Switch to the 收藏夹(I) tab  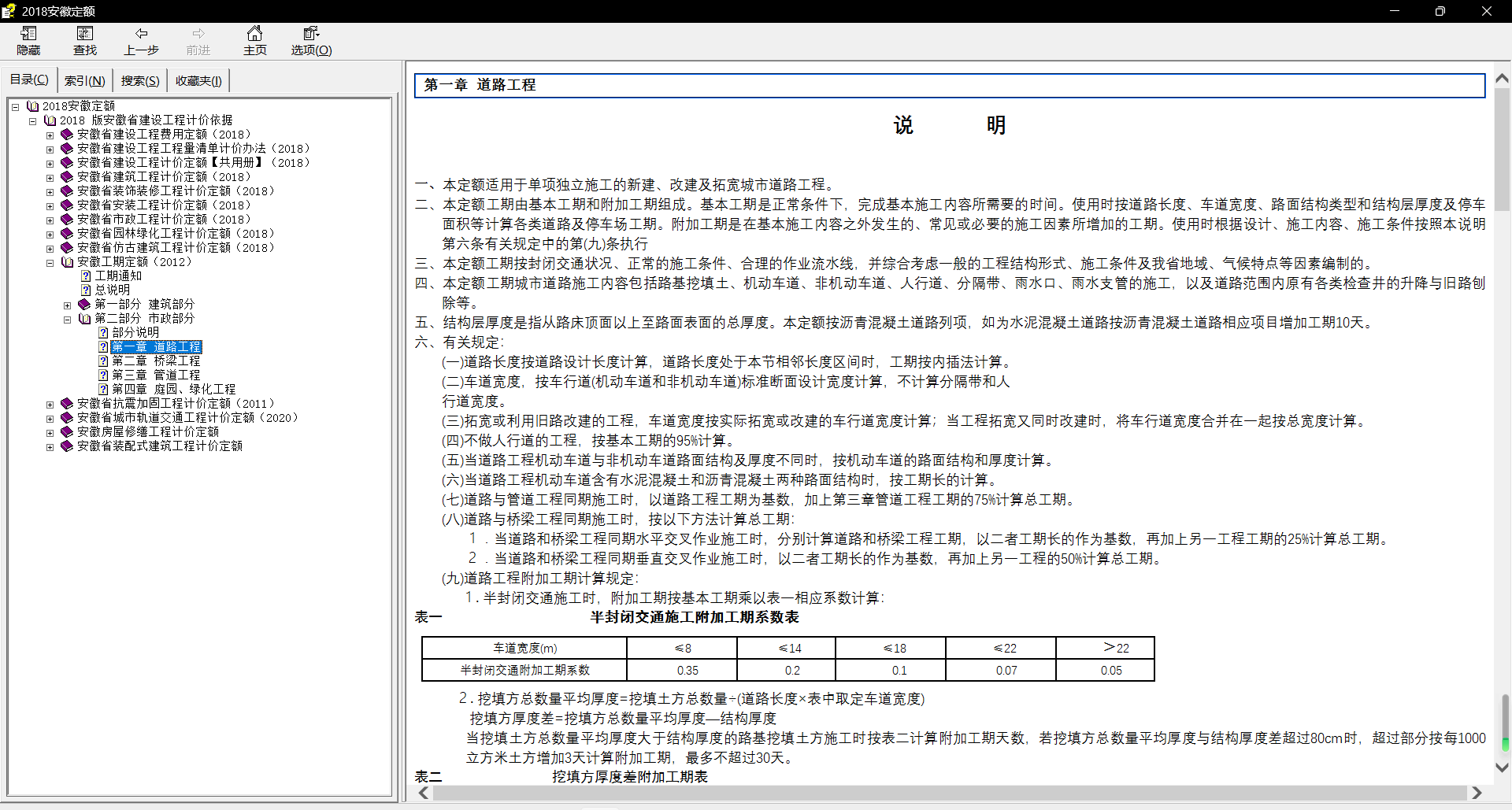coord(198,80)
